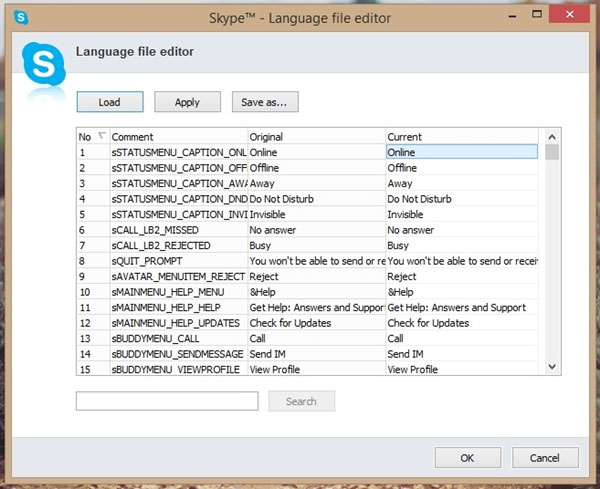Viewport: 600px width, 489px height.
Task: Click the Load button
Action: pyautogui.click(x=109, y=102)
